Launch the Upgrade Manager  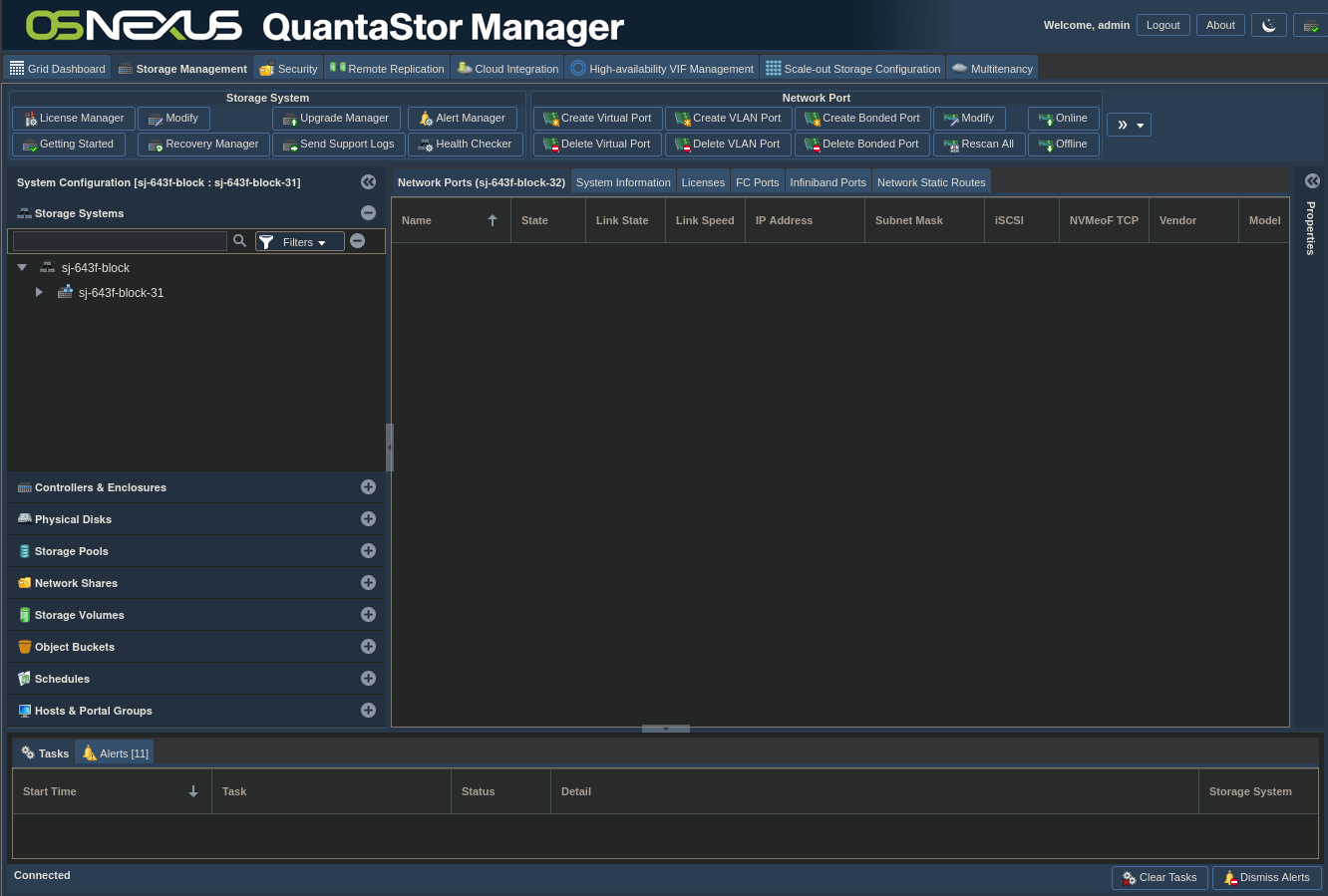click(336, 119)
